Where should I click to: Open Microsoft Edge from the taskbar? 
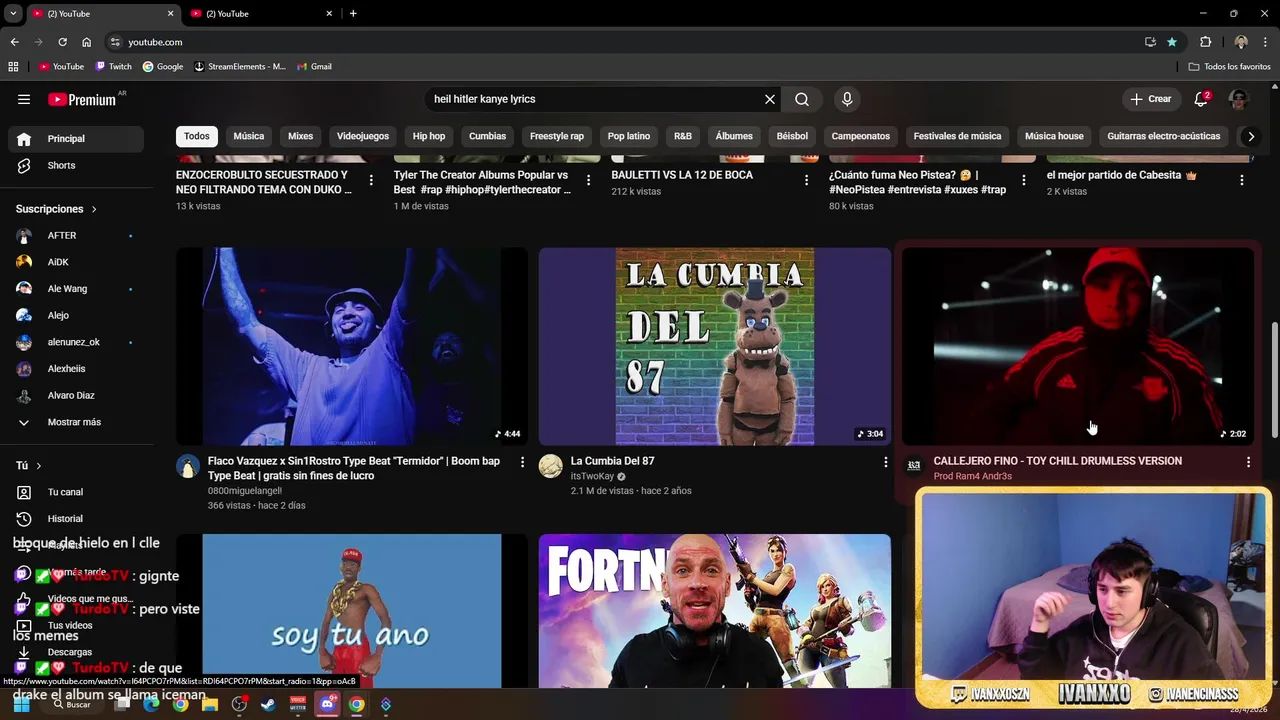(x=151, y=704)
